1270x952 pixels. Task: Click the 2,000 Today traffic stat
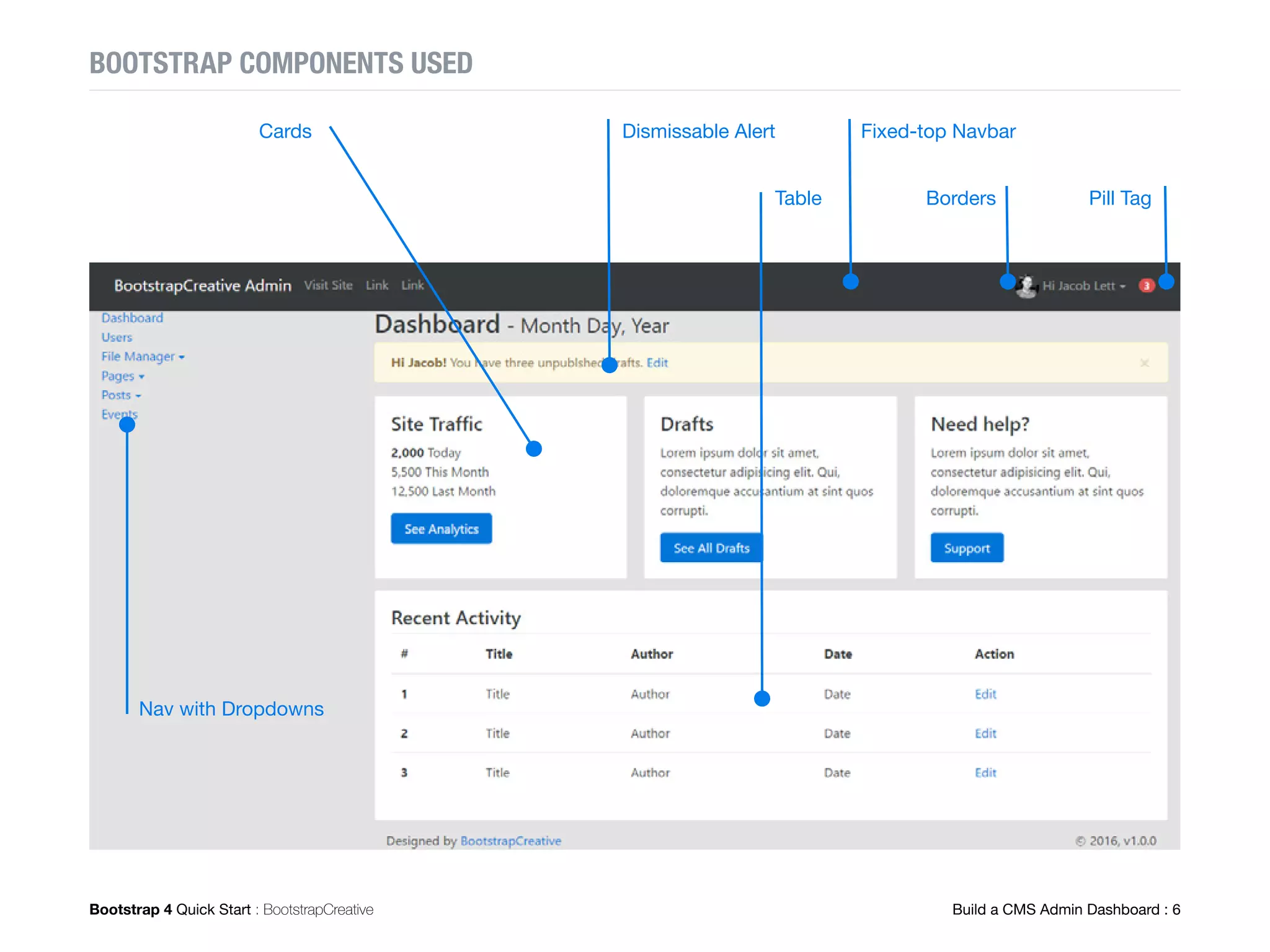point(426,453)
